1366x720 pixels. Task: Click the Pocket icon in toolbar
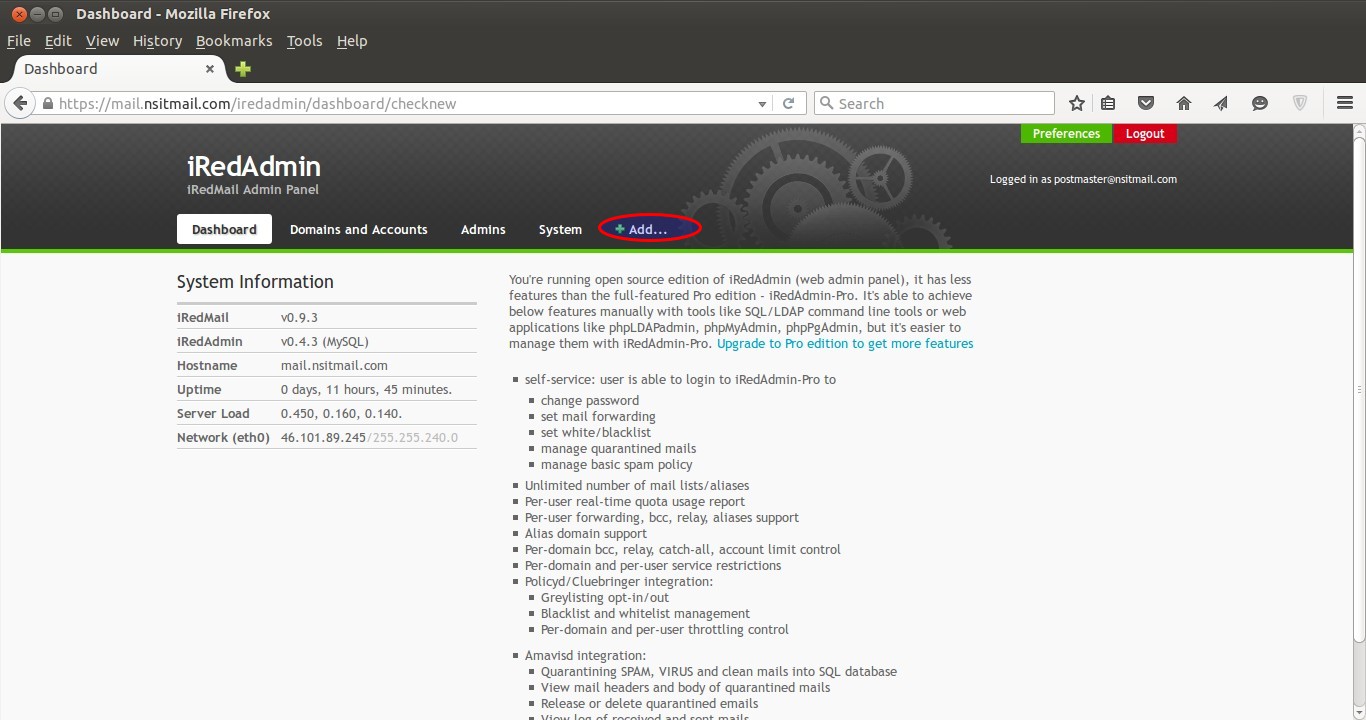[x=1146, y=103]
